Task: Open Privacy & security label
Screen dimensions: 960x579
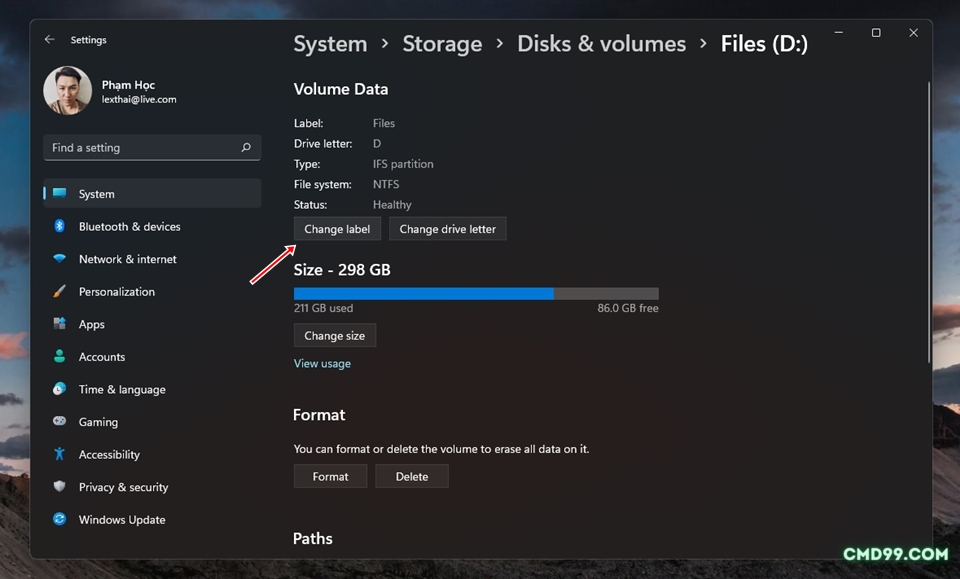Action: pyautogui.click(x=124, y=487)
